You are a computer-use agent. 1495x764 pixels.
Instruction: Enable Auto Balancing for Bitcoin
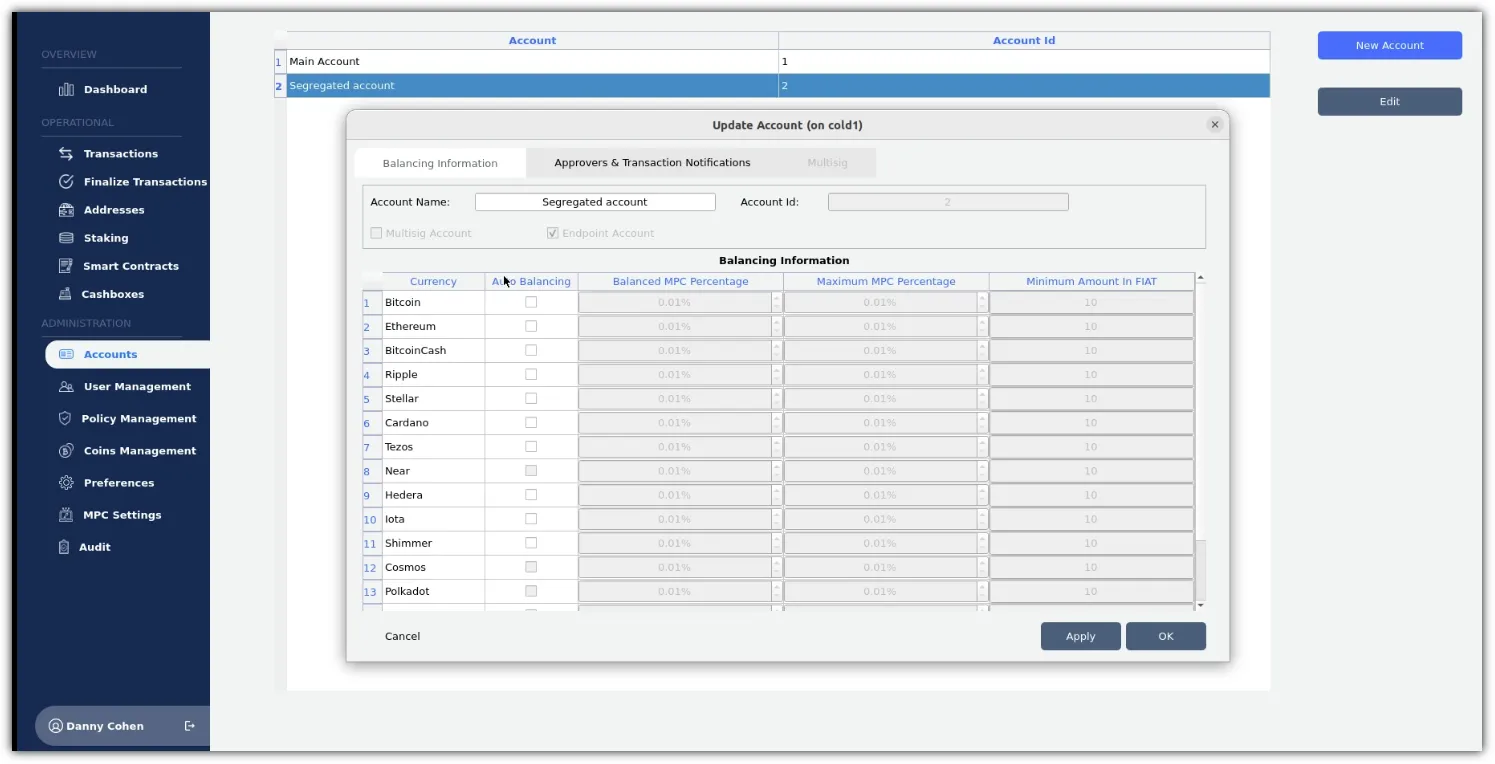[x=531, y=302]
